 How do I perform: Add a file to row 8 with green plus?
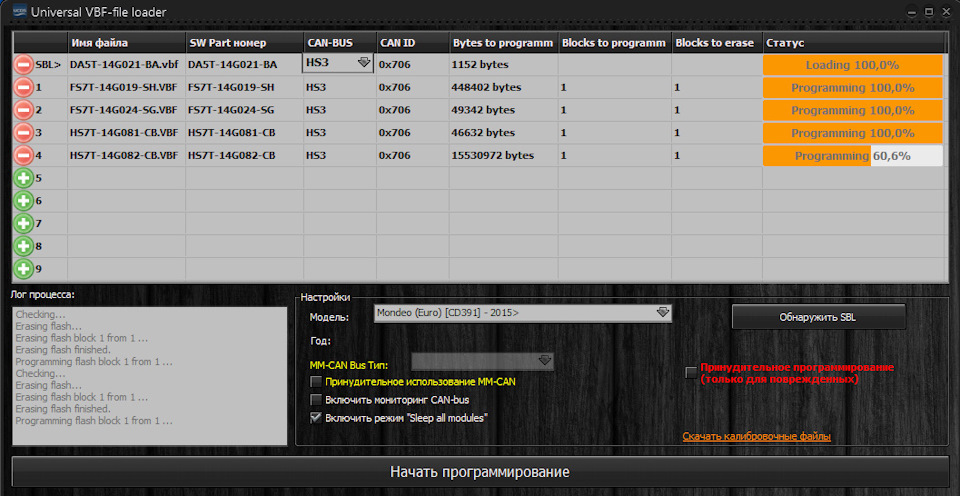[23, 246]
